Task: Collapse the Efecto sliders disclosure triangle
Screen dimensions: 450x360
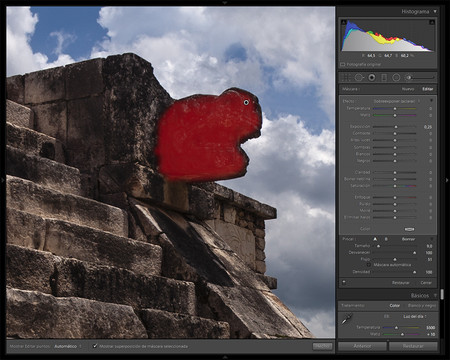Action: click(432, 100)
